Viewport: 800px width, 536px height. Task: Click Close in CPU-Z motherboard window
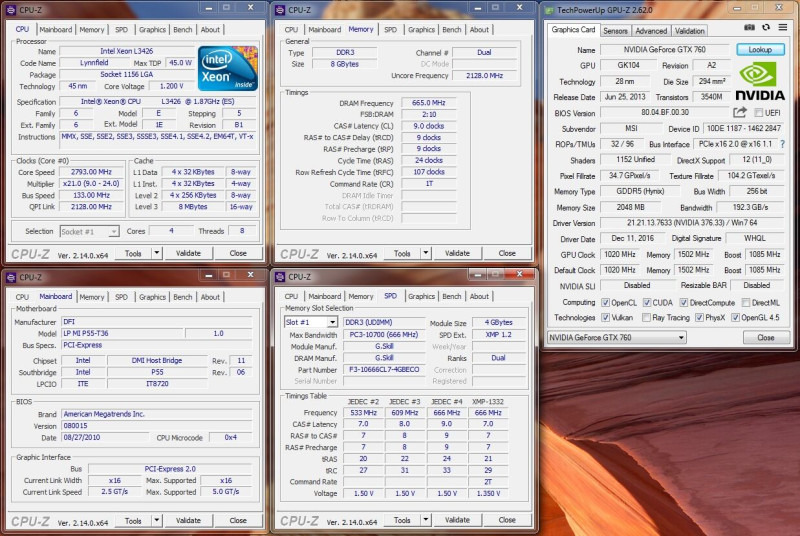(x=238, y=520)
